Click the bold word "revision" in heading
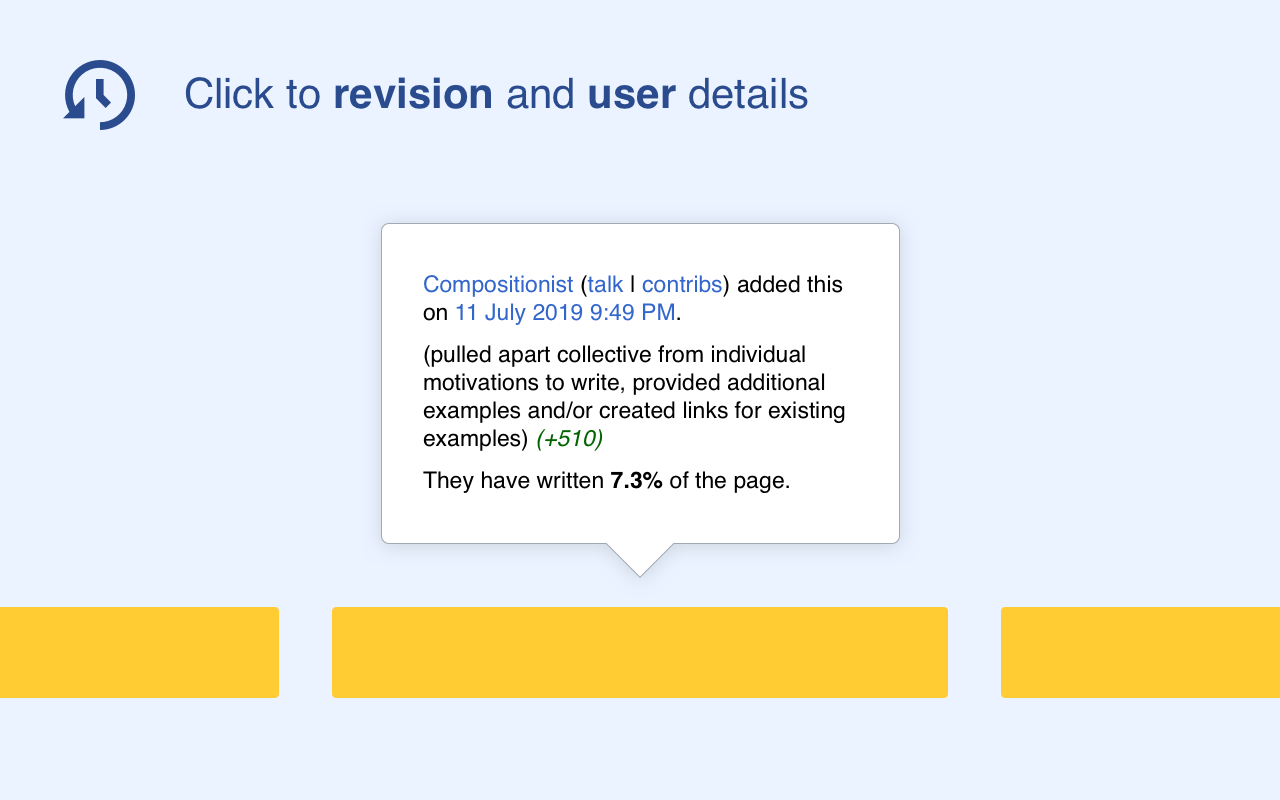1280x800 pixels. click(x=412, y=95)
